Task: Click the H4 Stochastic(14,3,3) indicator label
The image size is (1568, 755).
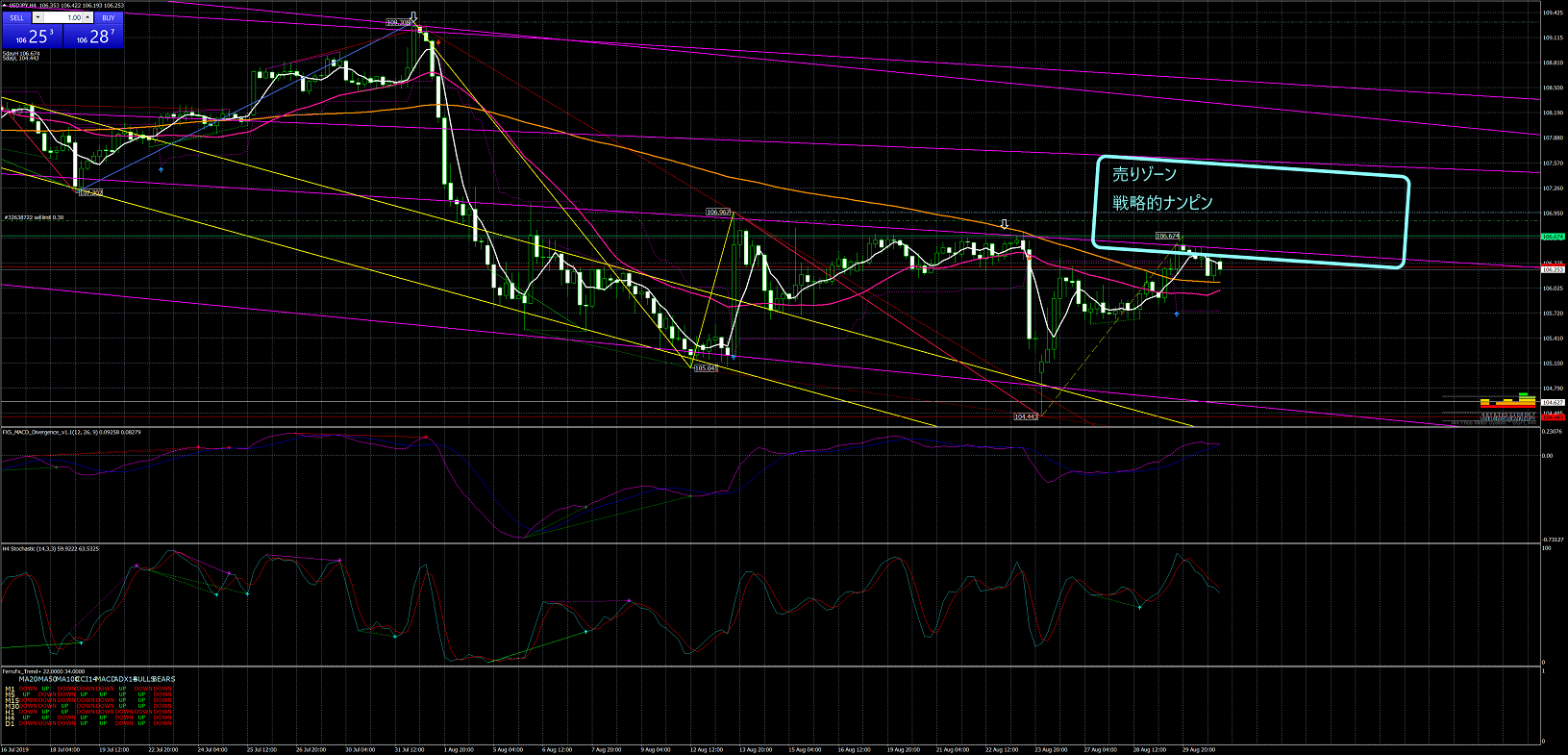Action: tap(50, 548)
